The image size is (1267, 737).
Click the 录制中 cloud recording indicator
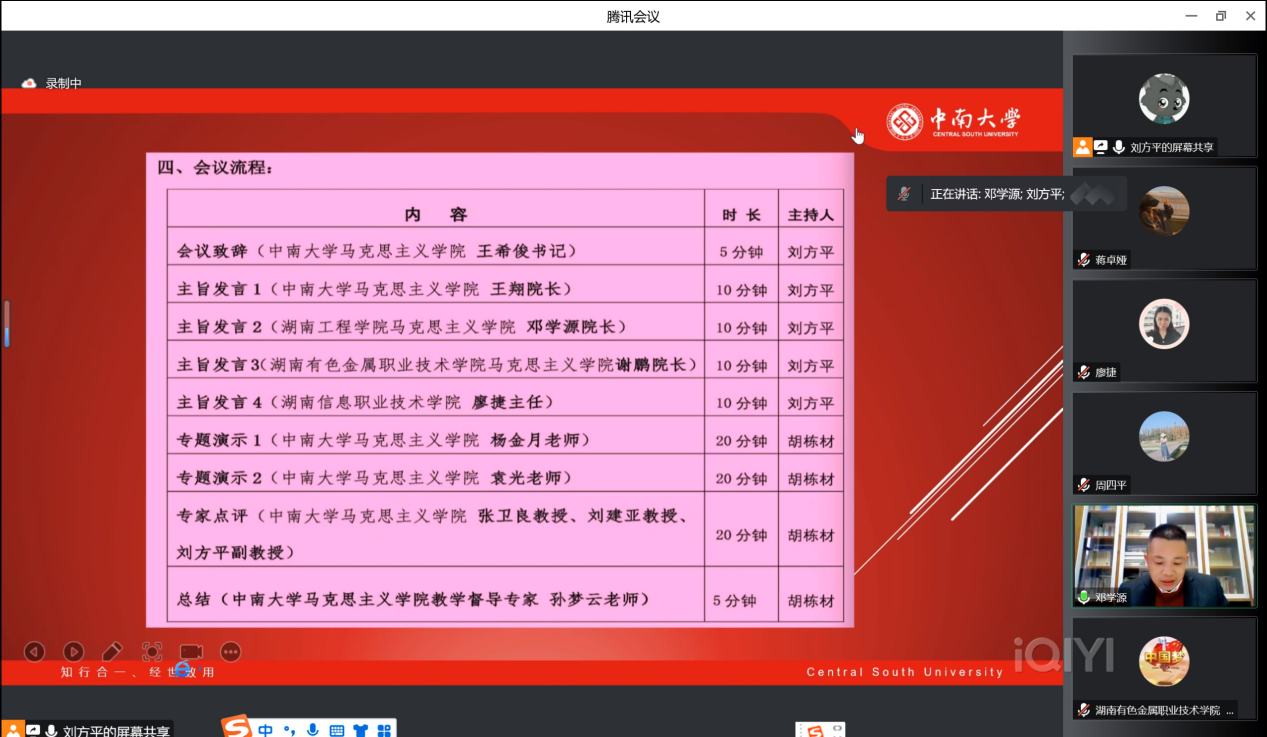click(x=30, y=84)
